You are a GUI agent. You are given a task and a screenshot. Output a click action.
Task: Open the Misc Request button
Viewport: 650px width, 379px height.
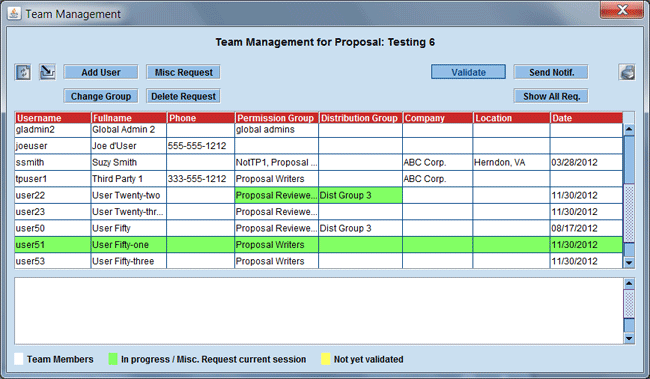click(183, 72)
